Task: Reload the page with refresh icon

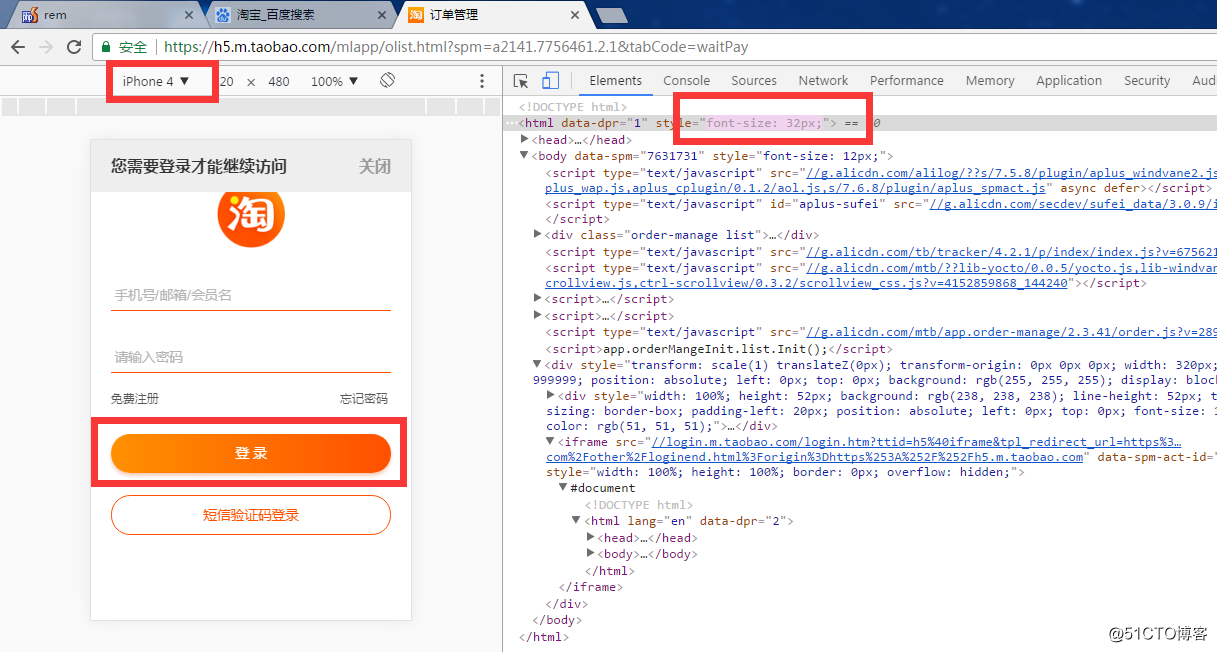Action: pos(74,47)
